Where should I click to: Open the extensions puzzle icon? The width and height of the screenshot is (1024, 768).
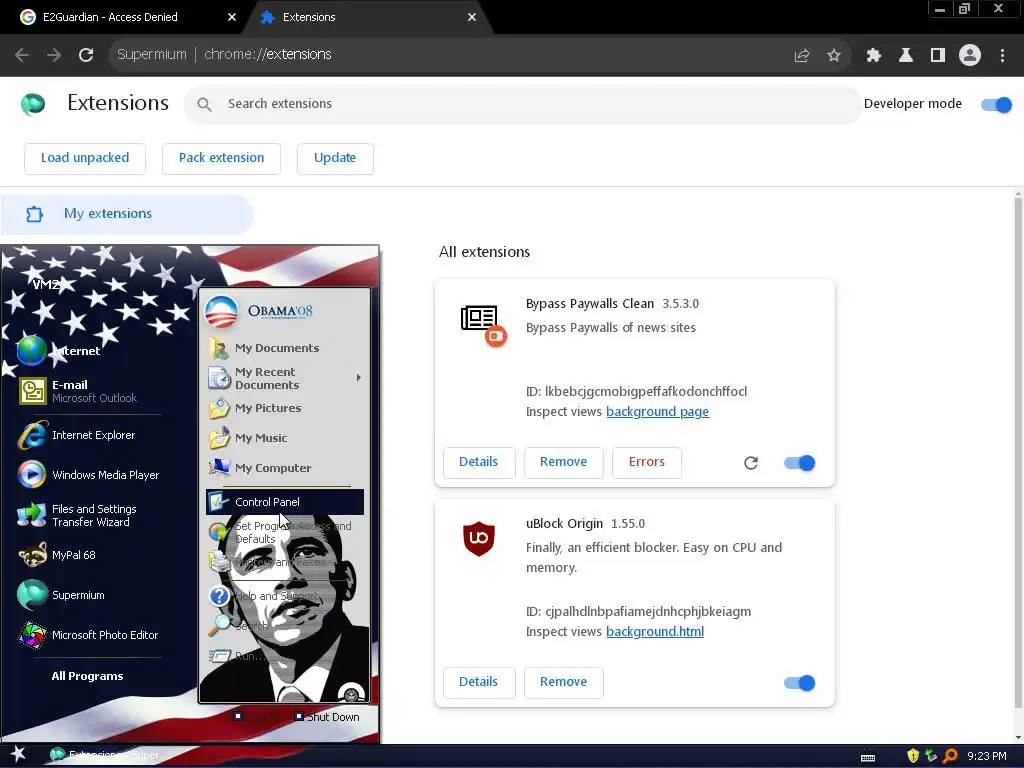pos(874,56)
